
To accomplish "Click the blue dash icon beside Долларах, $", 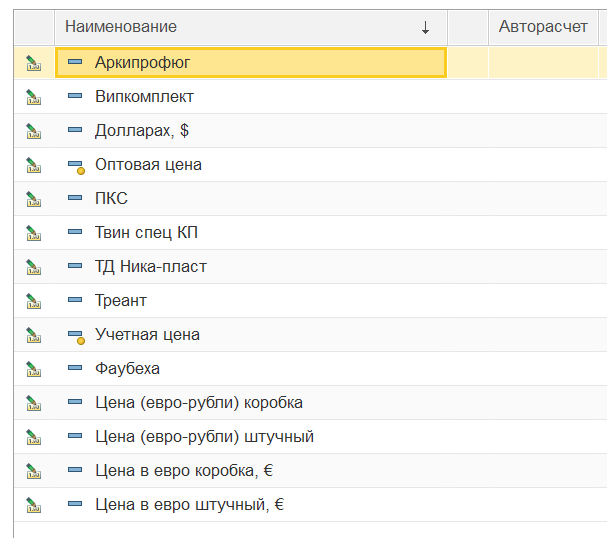I will point(75,131).
